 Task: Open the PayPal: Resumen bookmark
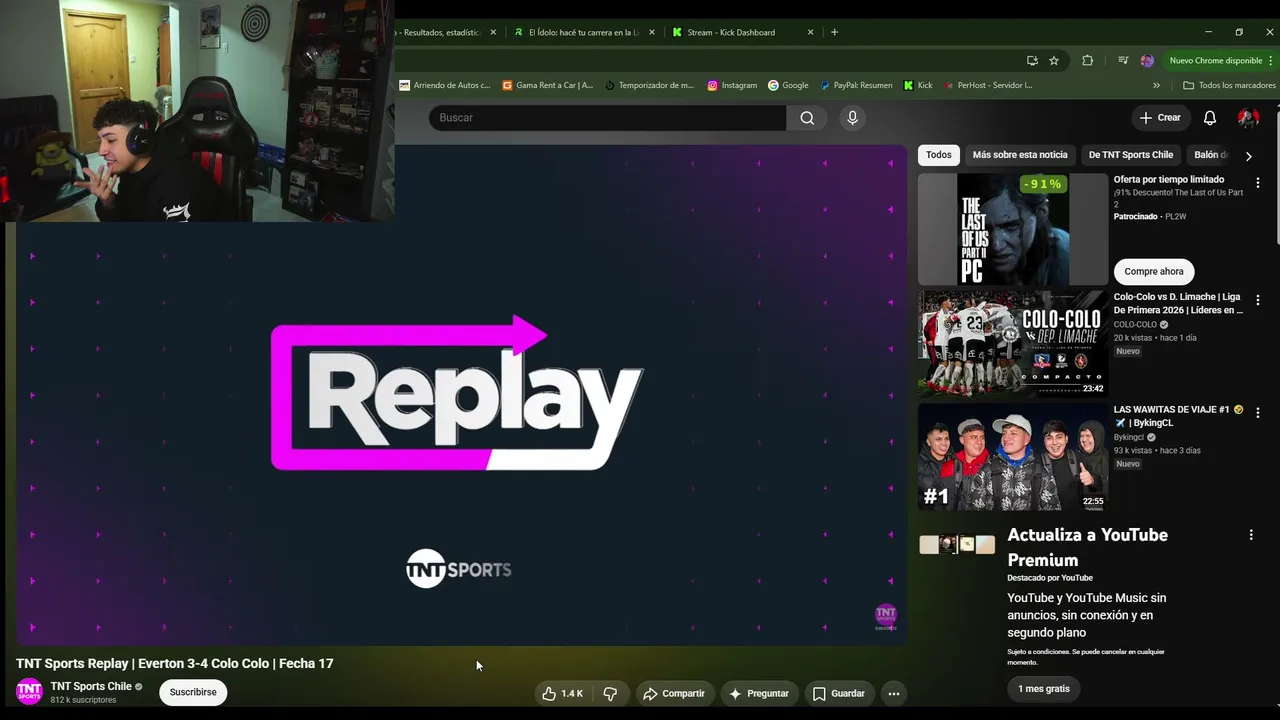(x=856, y=85)
